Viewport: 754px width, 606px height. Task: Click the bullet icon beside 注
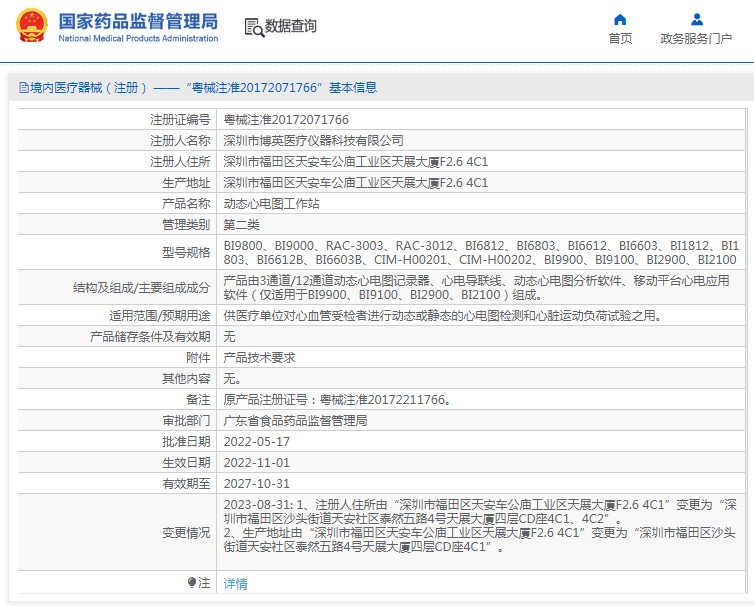pyautogui.click(x=192, y=582)
